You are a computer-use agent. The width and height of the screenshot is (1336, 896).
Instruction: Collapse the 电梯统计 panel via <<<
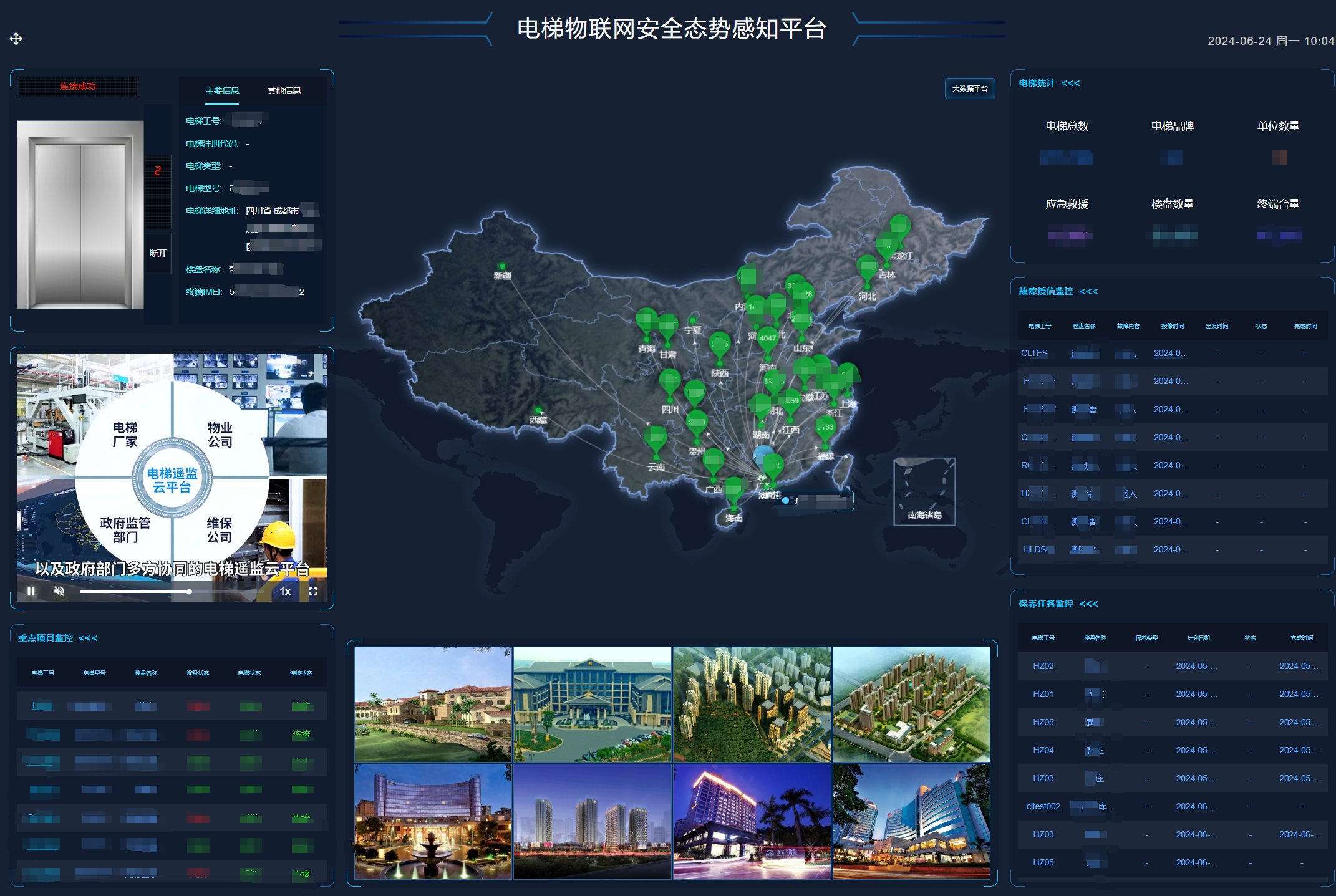click(1070, 83)
